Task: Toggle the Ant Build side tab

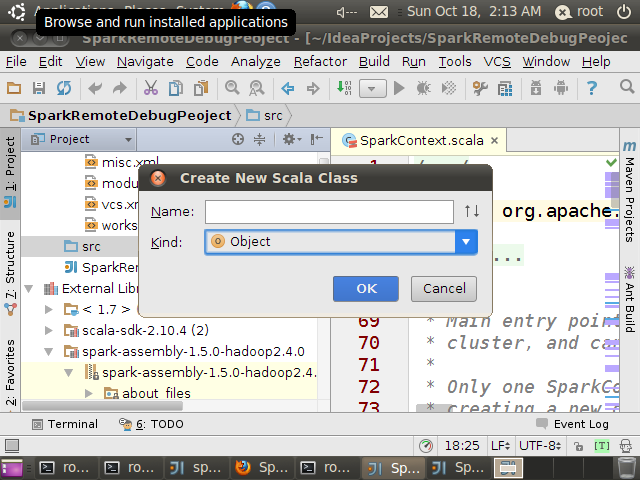Action: tap(629, 300)
